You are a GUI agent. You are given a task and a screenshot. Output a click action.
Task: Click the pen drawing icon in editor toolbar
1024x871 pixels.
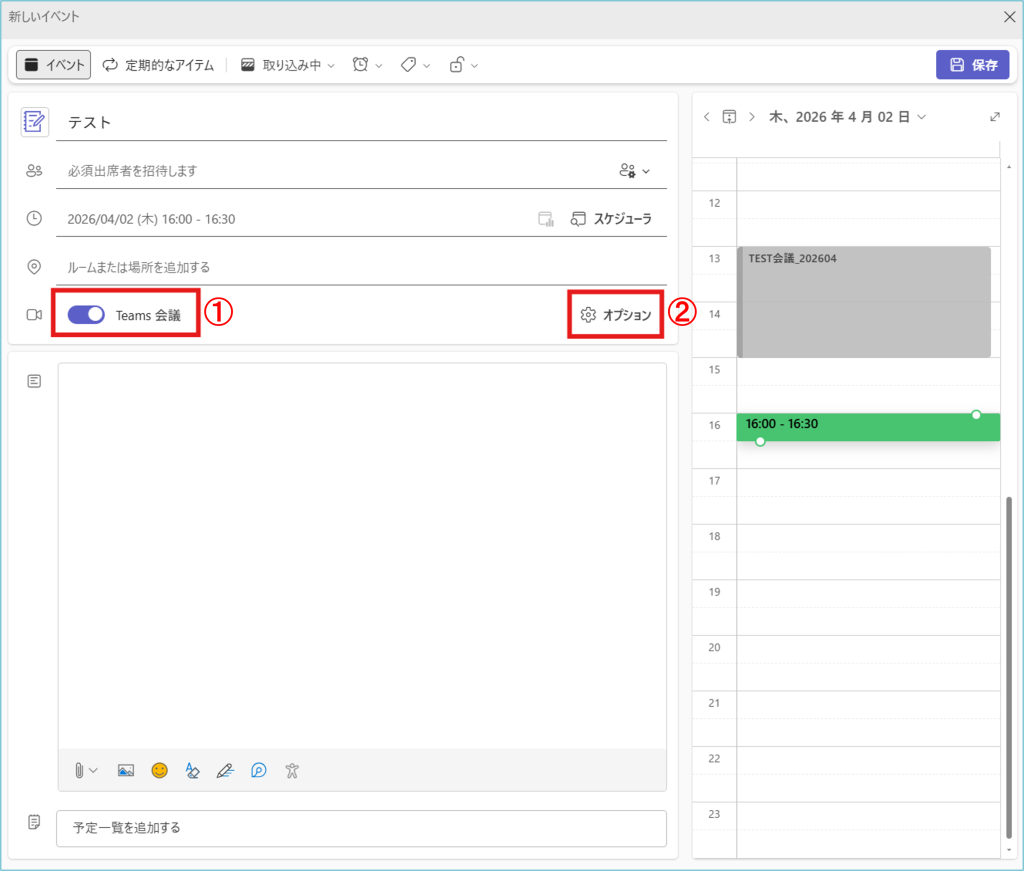(x=225, y=770)
